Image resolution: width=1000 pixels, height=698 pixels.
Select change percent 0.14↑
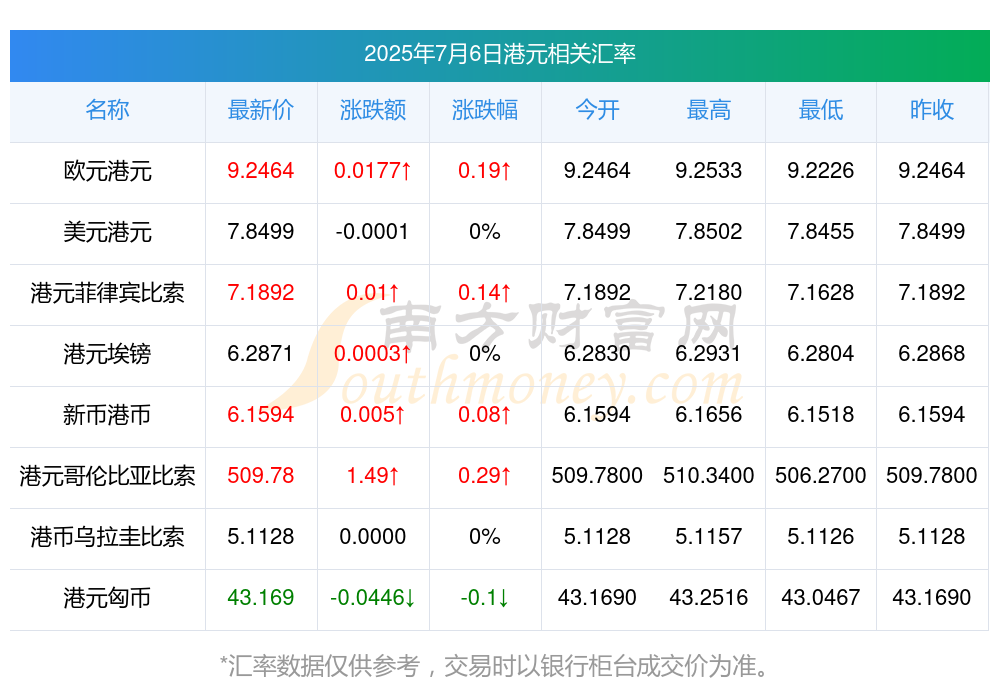485,292
